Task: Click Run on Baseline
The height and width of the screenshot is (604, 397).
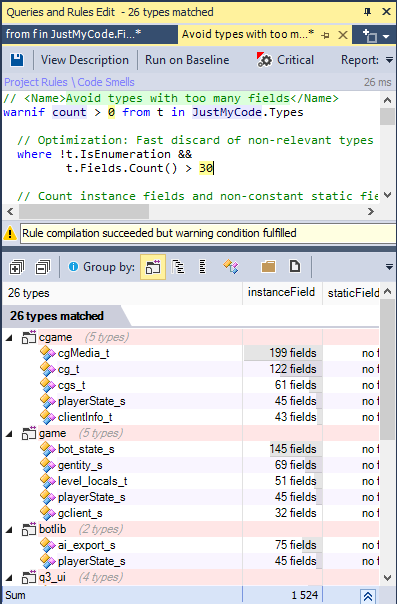Action: click(187, 60)
